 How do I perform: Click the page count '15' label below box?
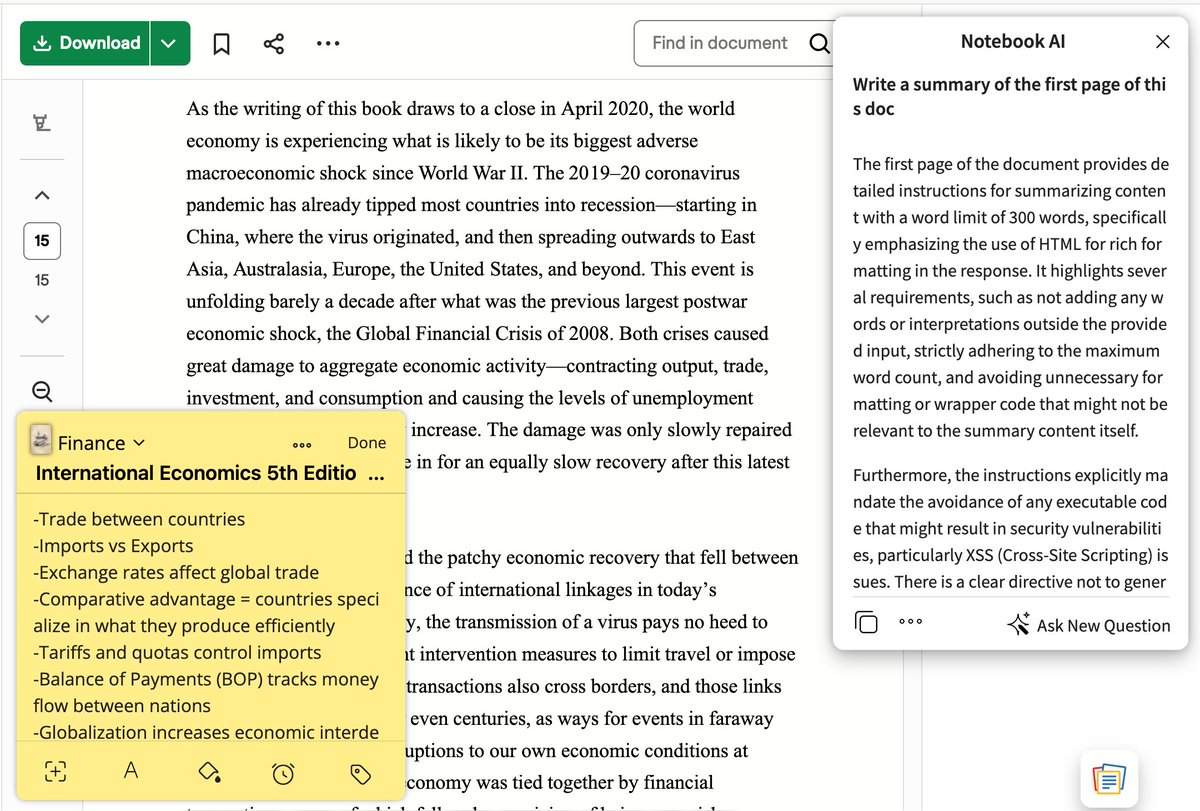coord(42,280)
